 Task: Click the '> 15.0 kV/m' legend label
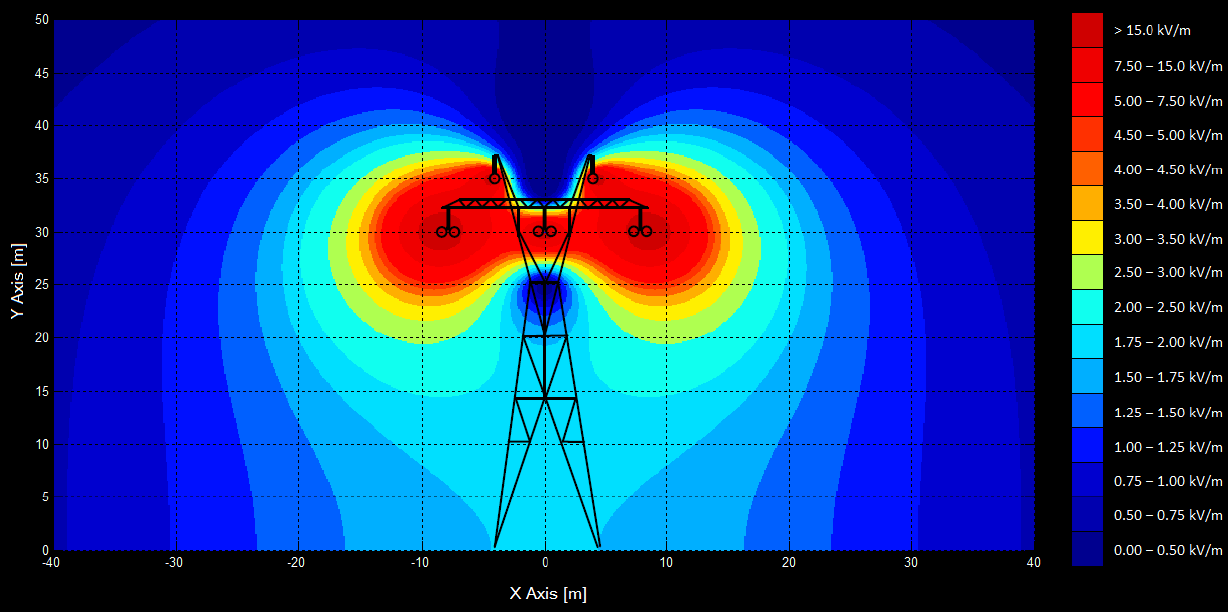pyautogui.click(x=1153, y=30)
